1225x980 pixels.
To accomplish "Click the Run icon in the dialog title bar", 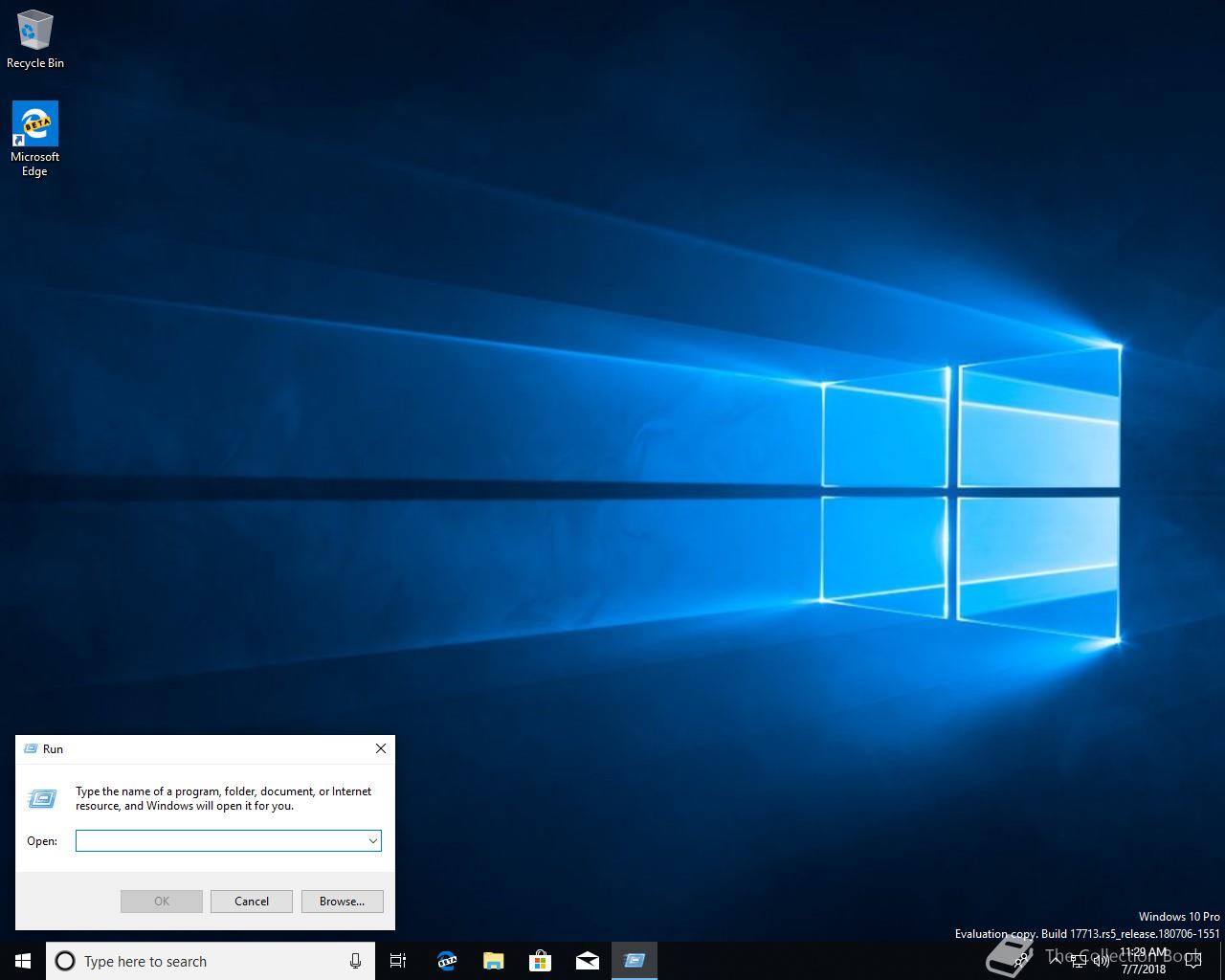I will (x=31, y=749).
